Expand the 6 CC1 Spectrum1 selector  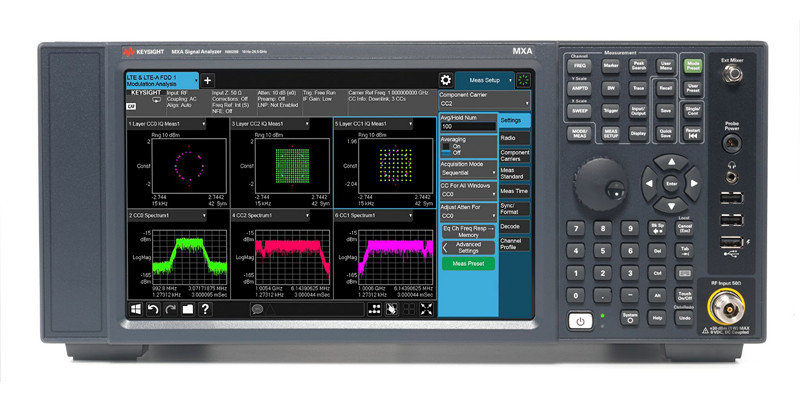pos(373,216)
